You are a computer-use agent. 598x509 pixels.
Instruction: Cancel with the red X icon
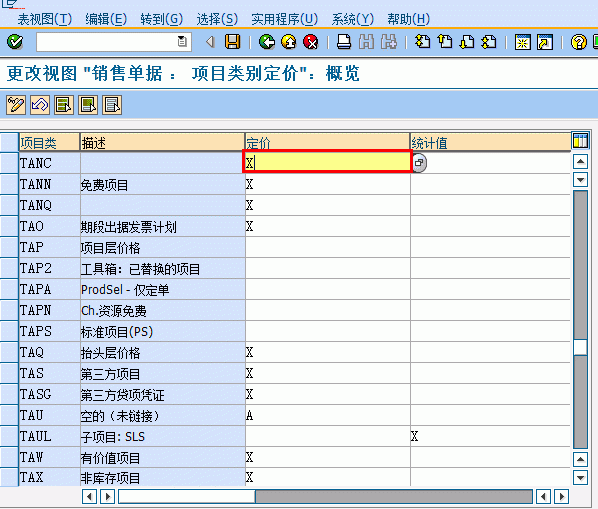click(x=311, y=42)
